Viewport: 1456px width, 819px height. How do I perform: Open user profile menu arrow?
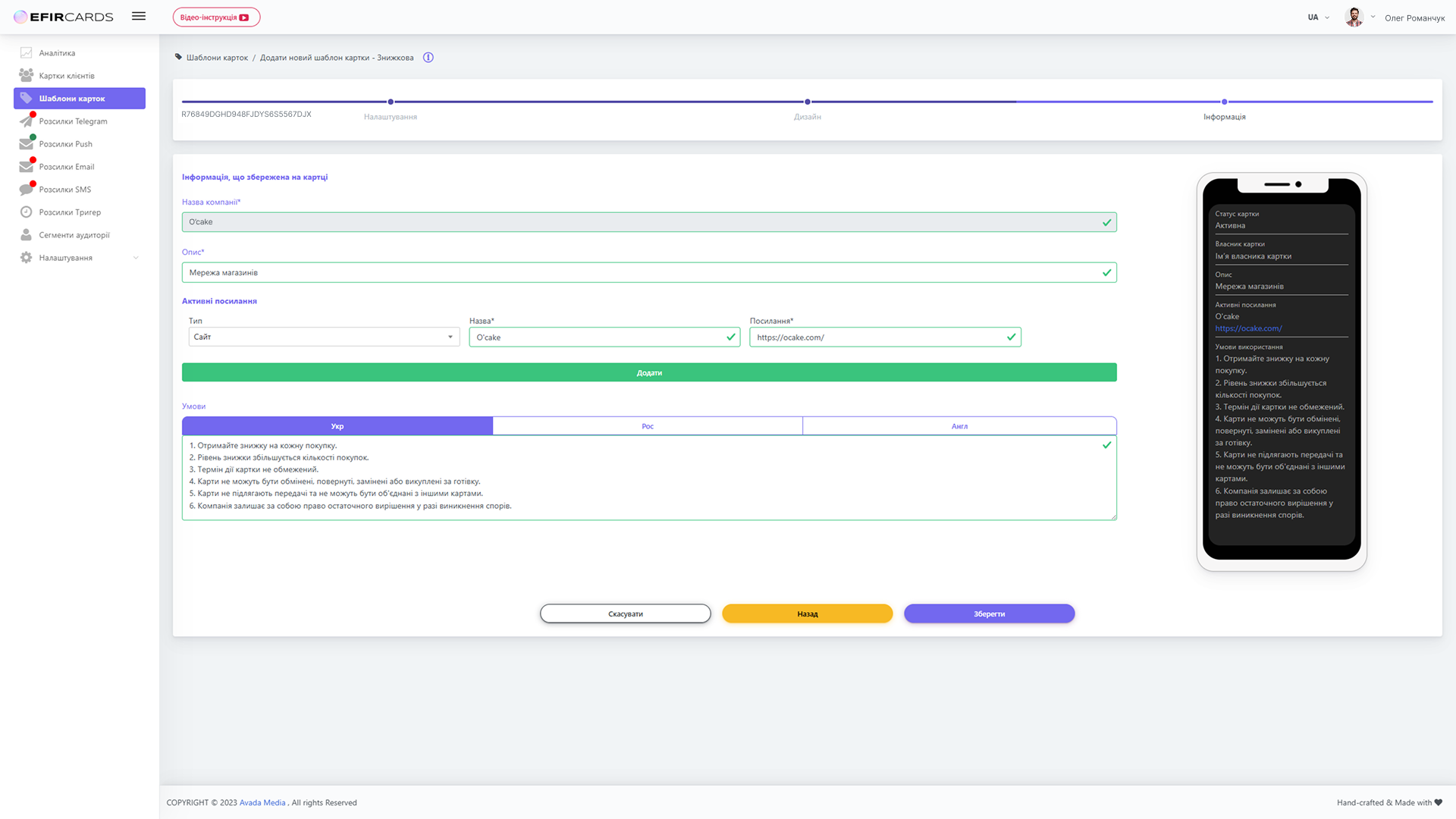1373,17
